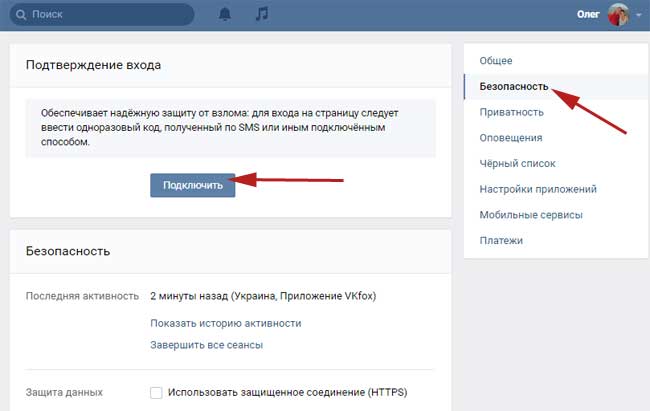Click the username Олег in the header

click(x=589, y=15)
